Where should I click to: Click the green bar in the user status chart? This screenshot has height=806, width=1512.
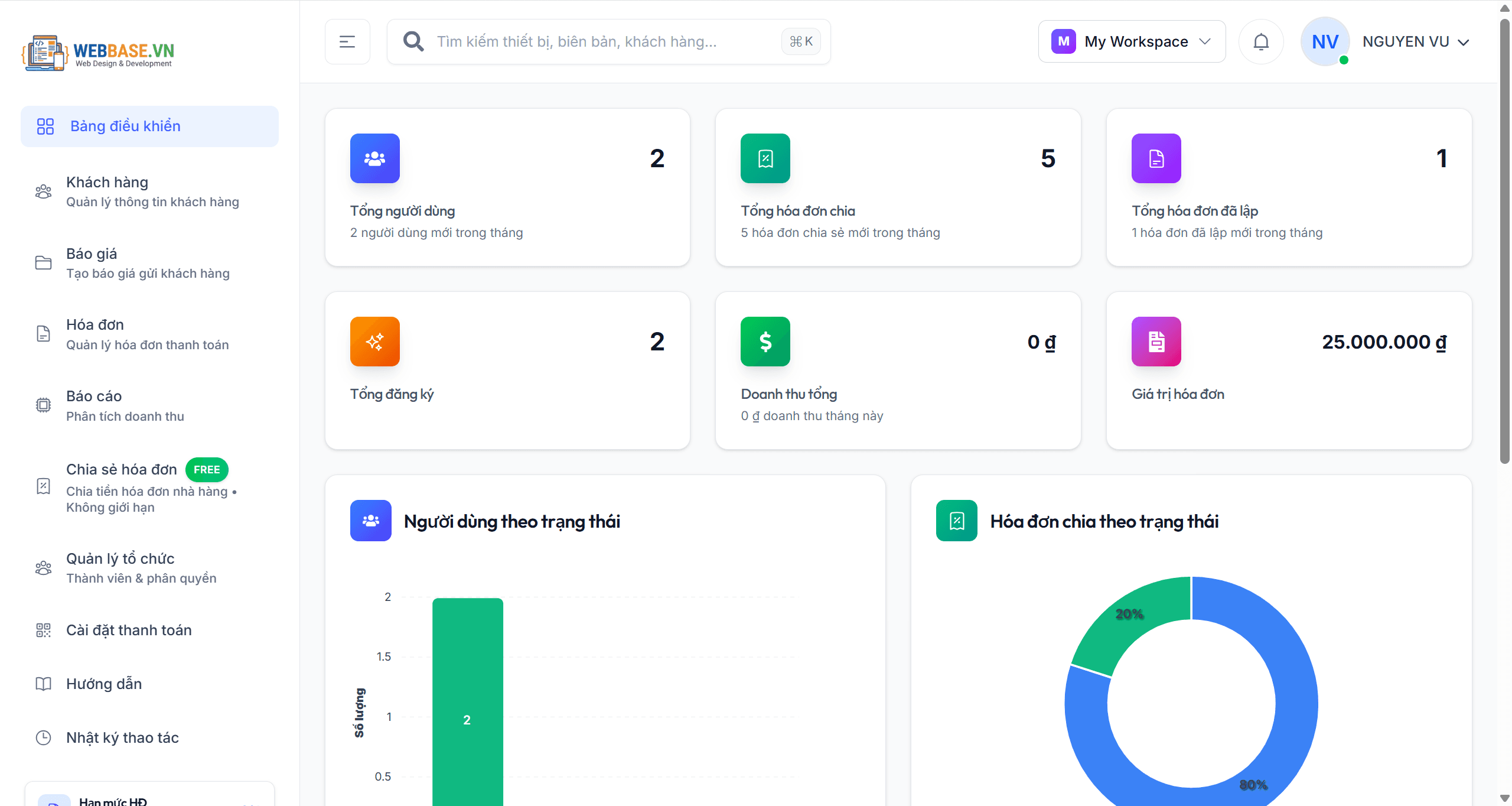coord(467,701)
